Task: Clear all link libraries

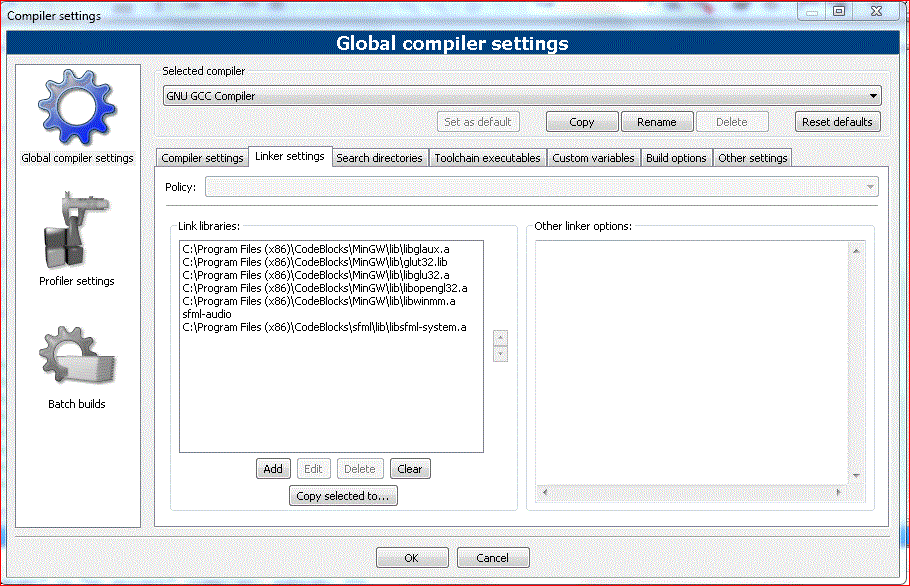Action: point(410,469)
